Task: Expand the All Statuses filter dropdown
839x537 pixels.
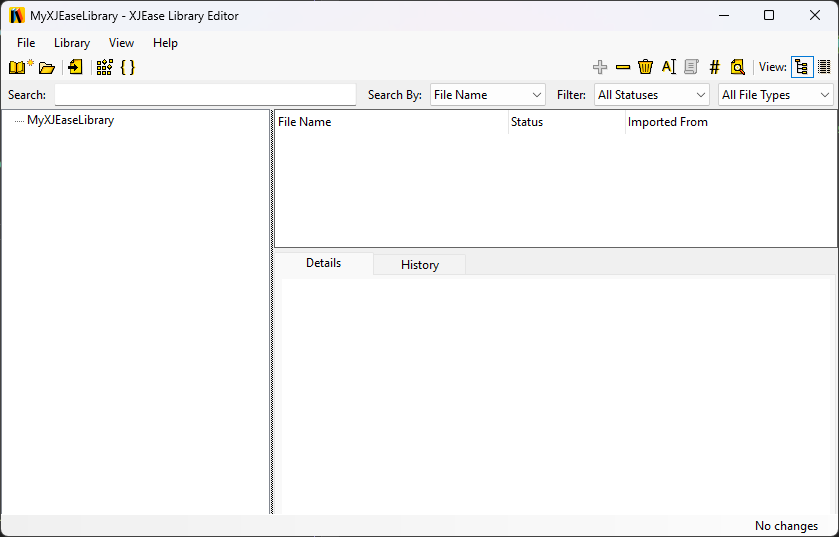Action: tap(651, 95)
